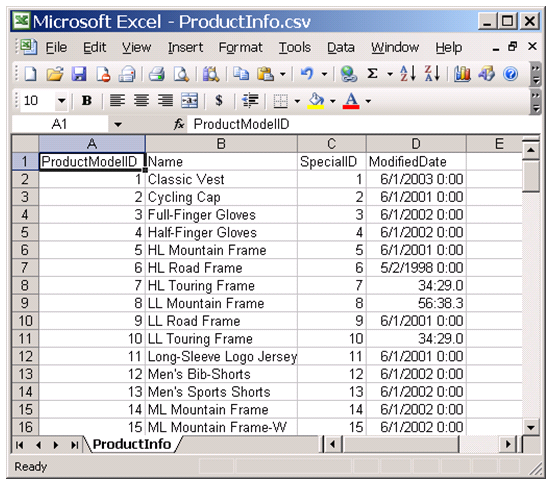
Task: Open a file with the Open folder icon
Action: tap(55, 74)
